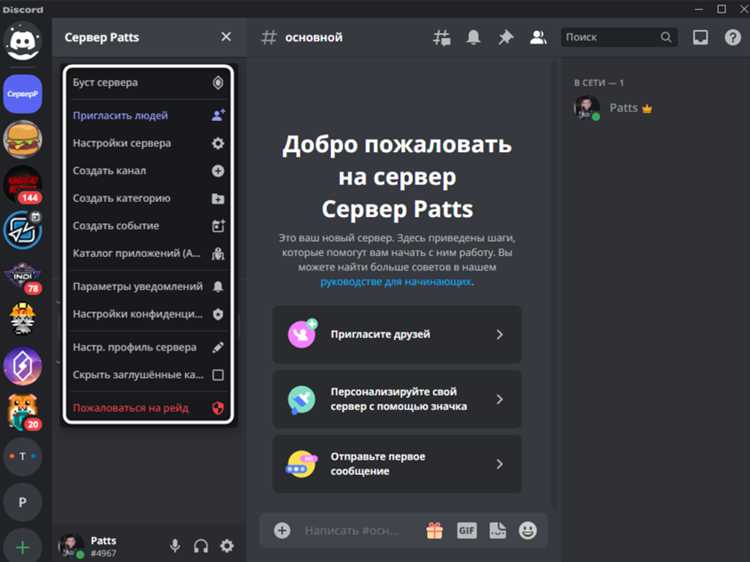The height and width of the screenshot is (562, 750).
Task: Open the P server icon
Action: tap(22, 502)
